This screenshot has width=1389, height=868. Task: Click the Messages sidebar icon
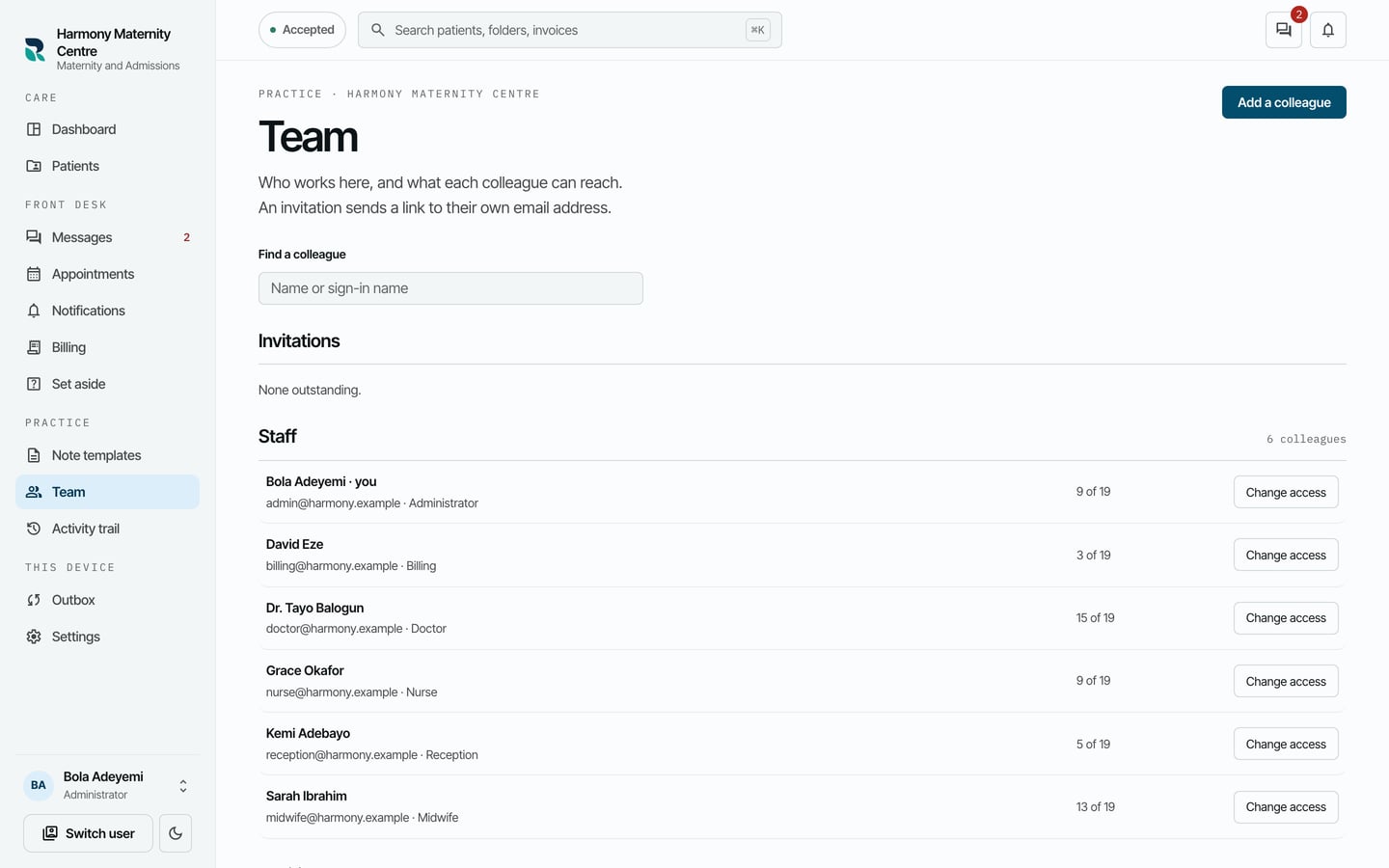click(x=34, y=237)
